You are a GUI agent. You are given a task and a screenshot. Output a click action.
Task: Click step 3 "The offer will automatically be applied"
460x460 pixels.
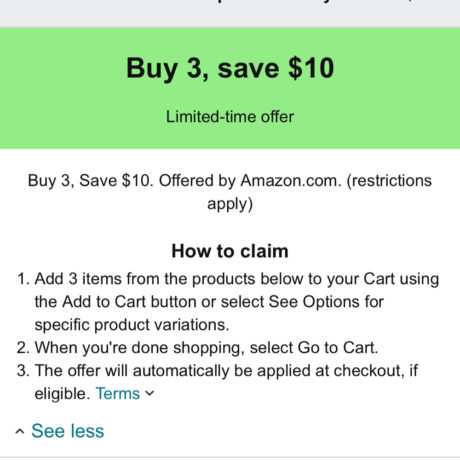point(218,382)
